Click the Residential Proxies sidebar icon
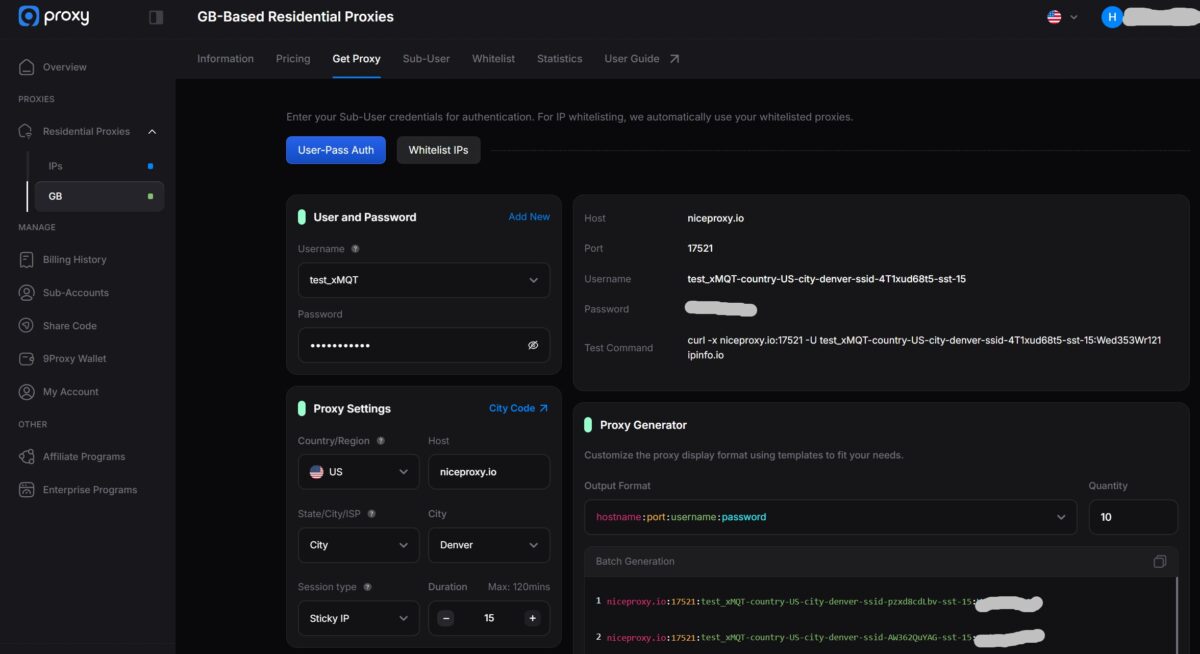Screen dimensions: 1200x654 tap(27, 131)
